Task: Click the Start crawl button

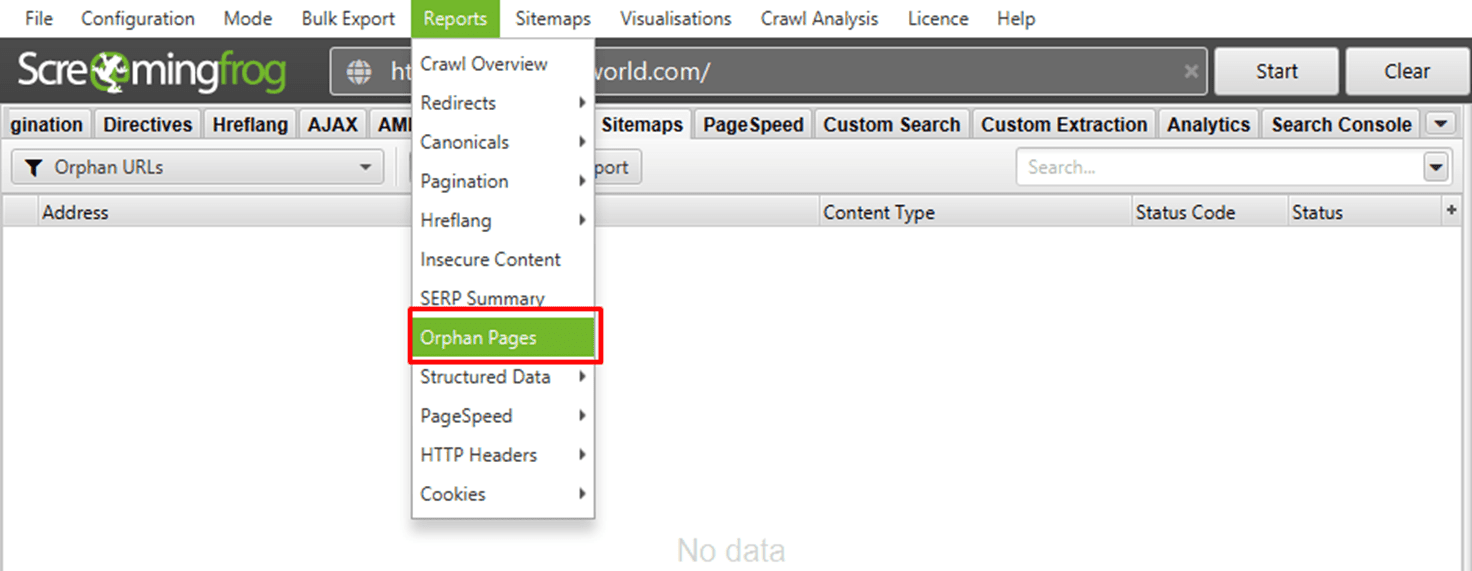Action: pos(1276,71)
